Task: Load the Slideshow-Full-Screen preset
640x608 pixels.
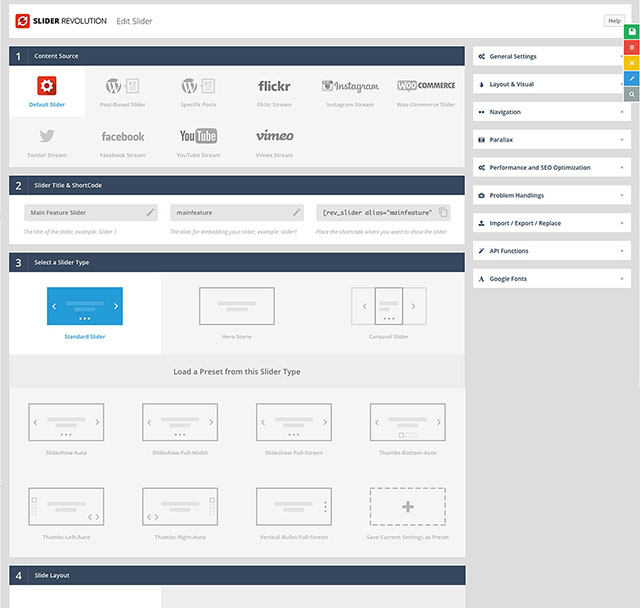Action: click(294, 428)
